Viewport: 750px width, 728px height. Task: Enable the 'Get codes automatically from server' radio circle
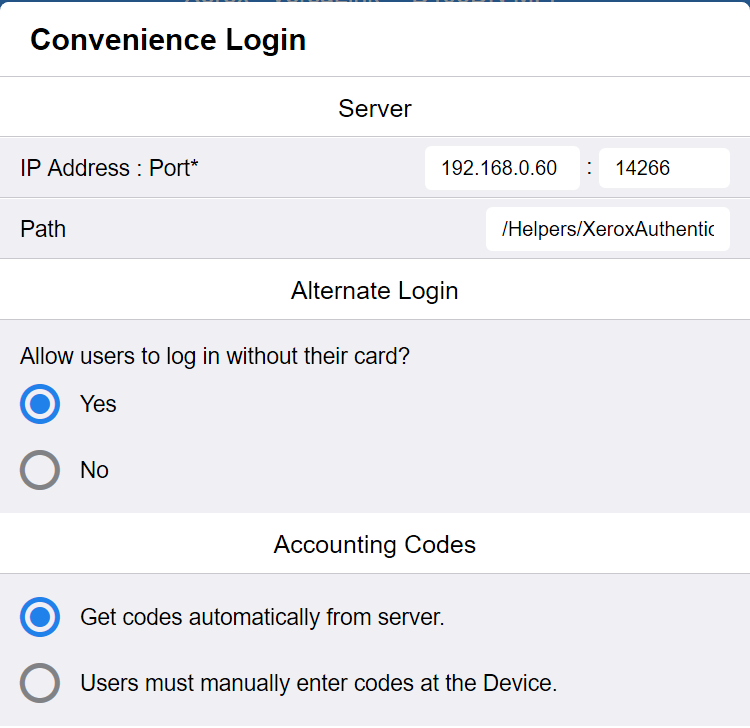pyautogui.click(x=40, y=618)
